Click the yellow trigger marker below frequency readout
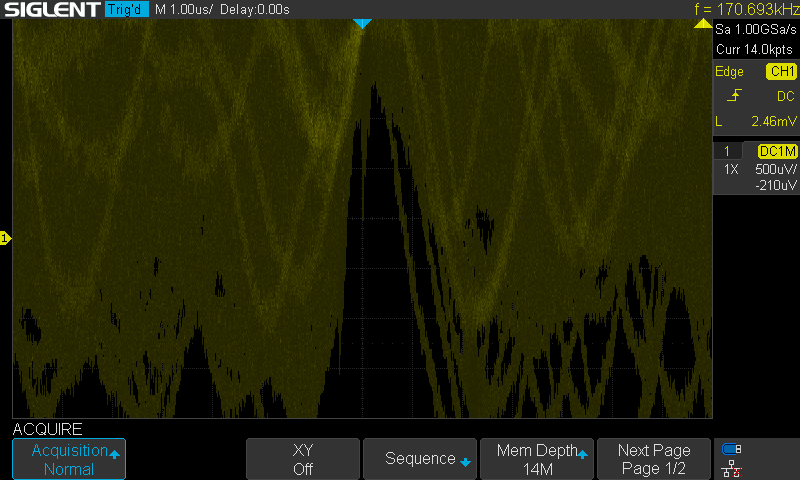The image size is (800, 480). click(x=703, y=24)
